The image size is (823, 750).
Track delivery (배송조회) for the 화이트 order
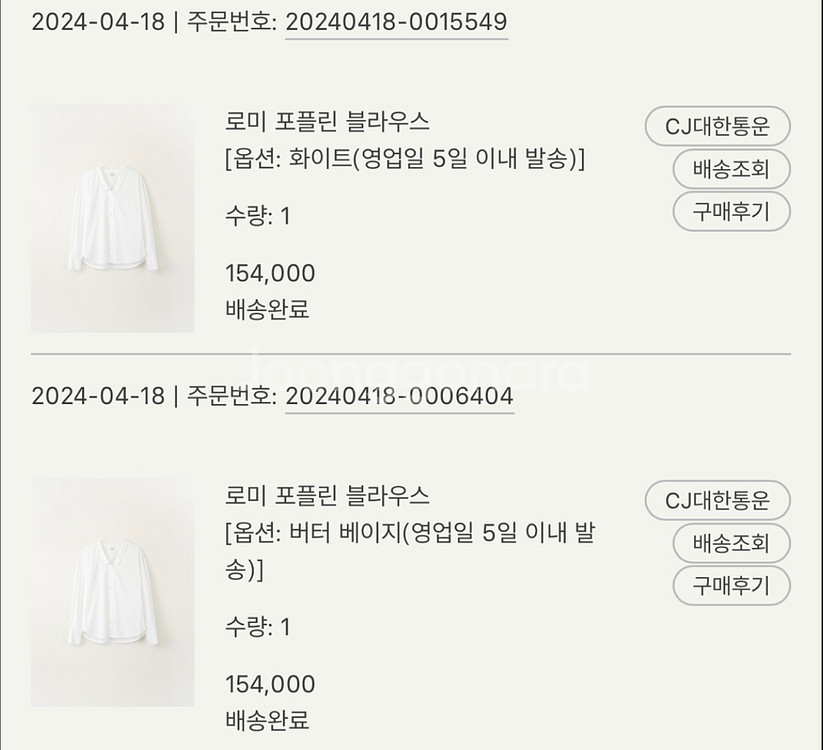730,169
